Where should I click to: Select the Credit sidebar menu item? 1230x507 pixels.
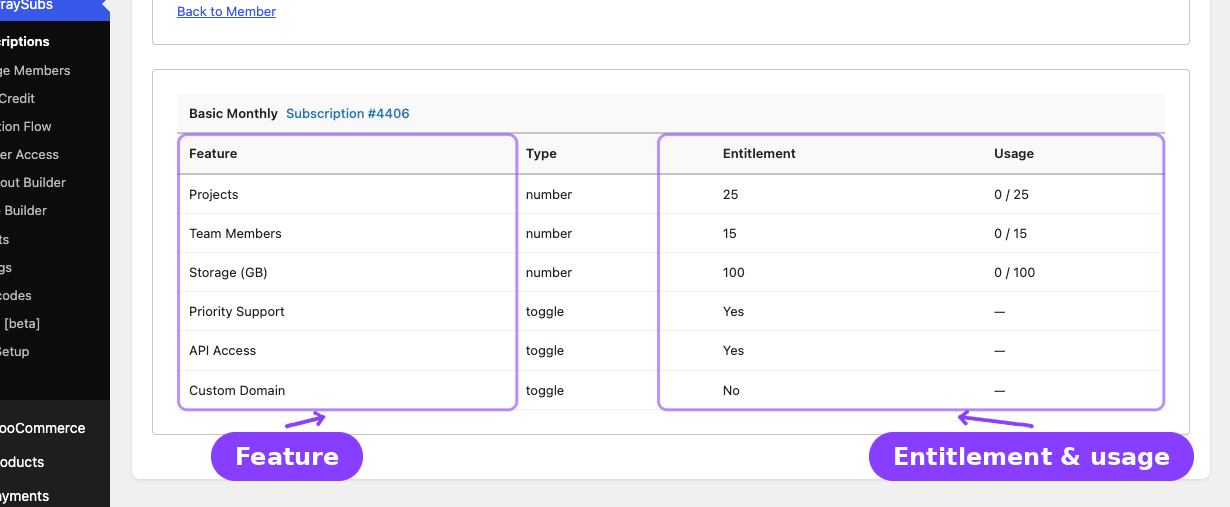pos(17,98)
